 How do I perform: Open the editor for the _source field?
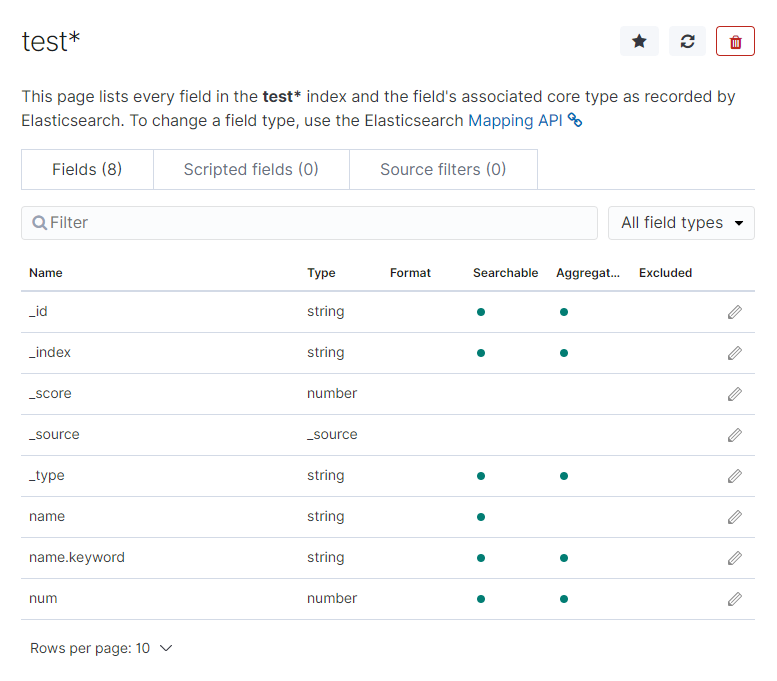735,435
